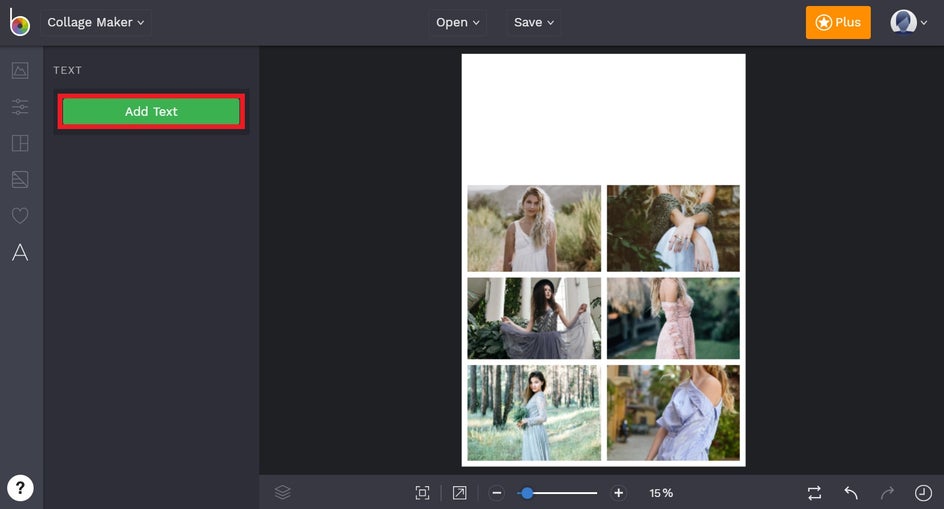Click the TEXT panel heading

tap(67, 70)
